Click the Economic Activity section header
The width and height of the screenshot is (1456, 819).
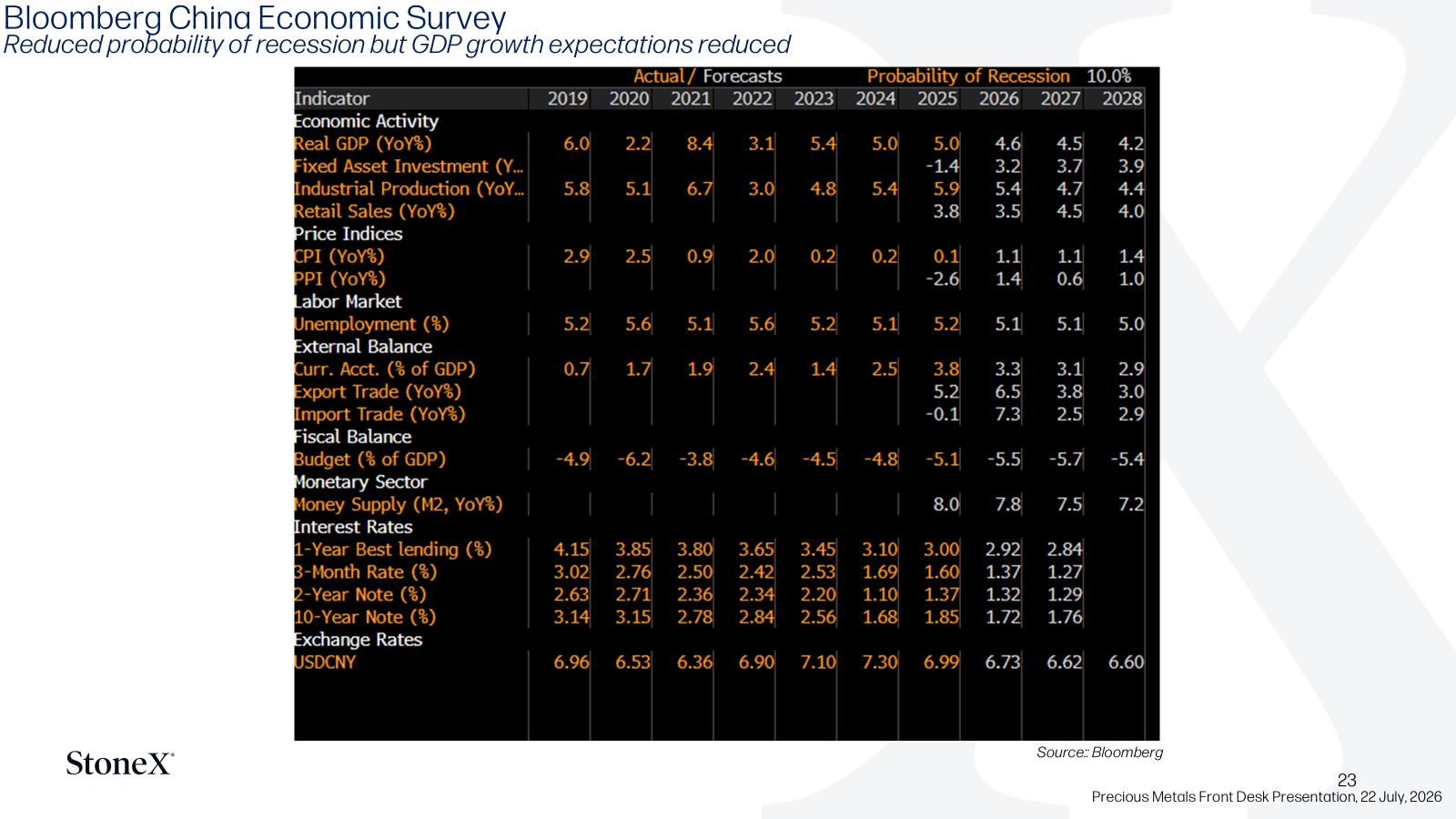tap(366, 121)
